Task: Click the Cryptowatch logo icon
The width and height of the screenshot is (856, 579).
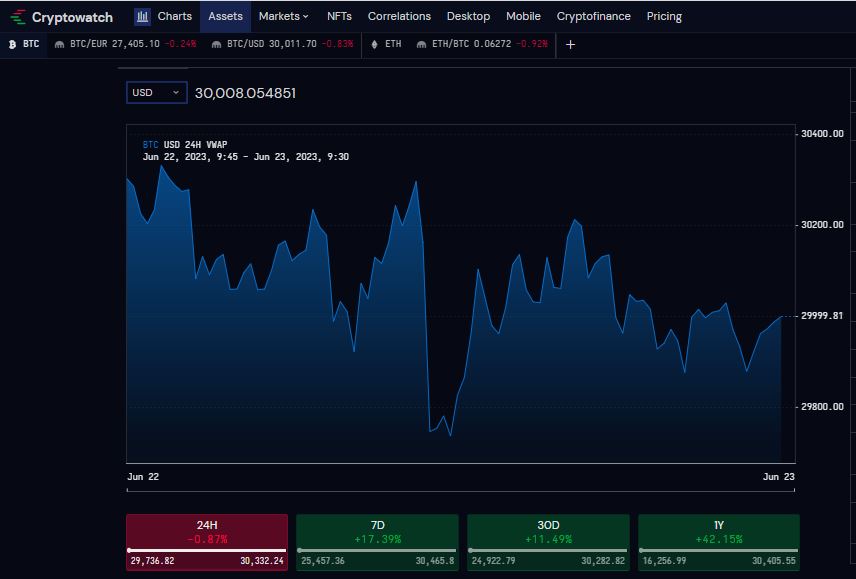Action: [17, 17]
